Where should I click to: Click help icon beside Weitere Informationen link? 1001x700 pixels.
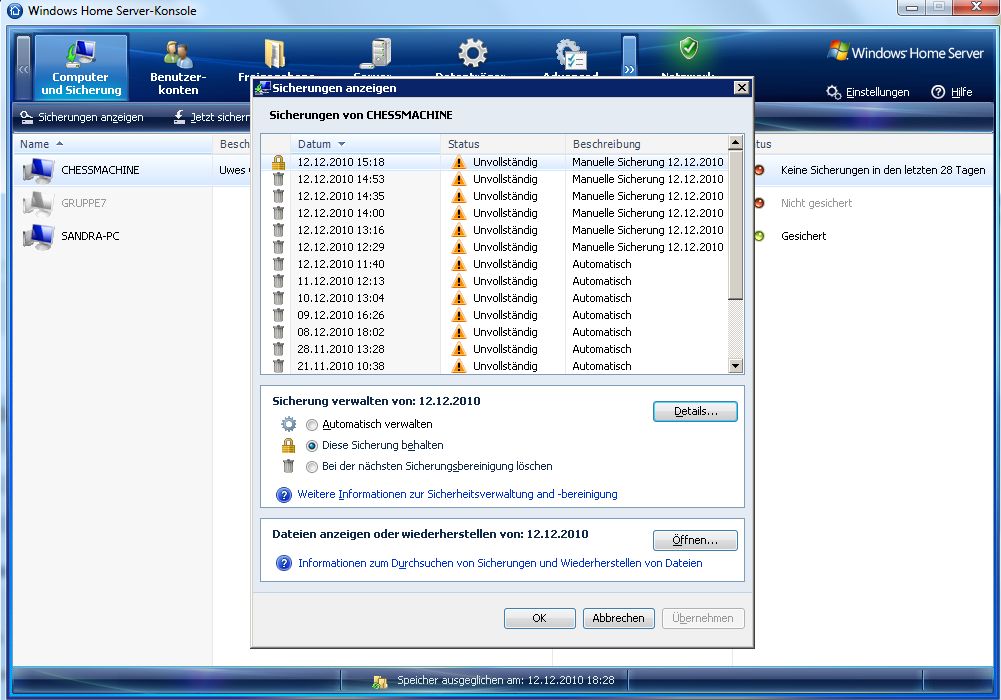coord(283,495)
